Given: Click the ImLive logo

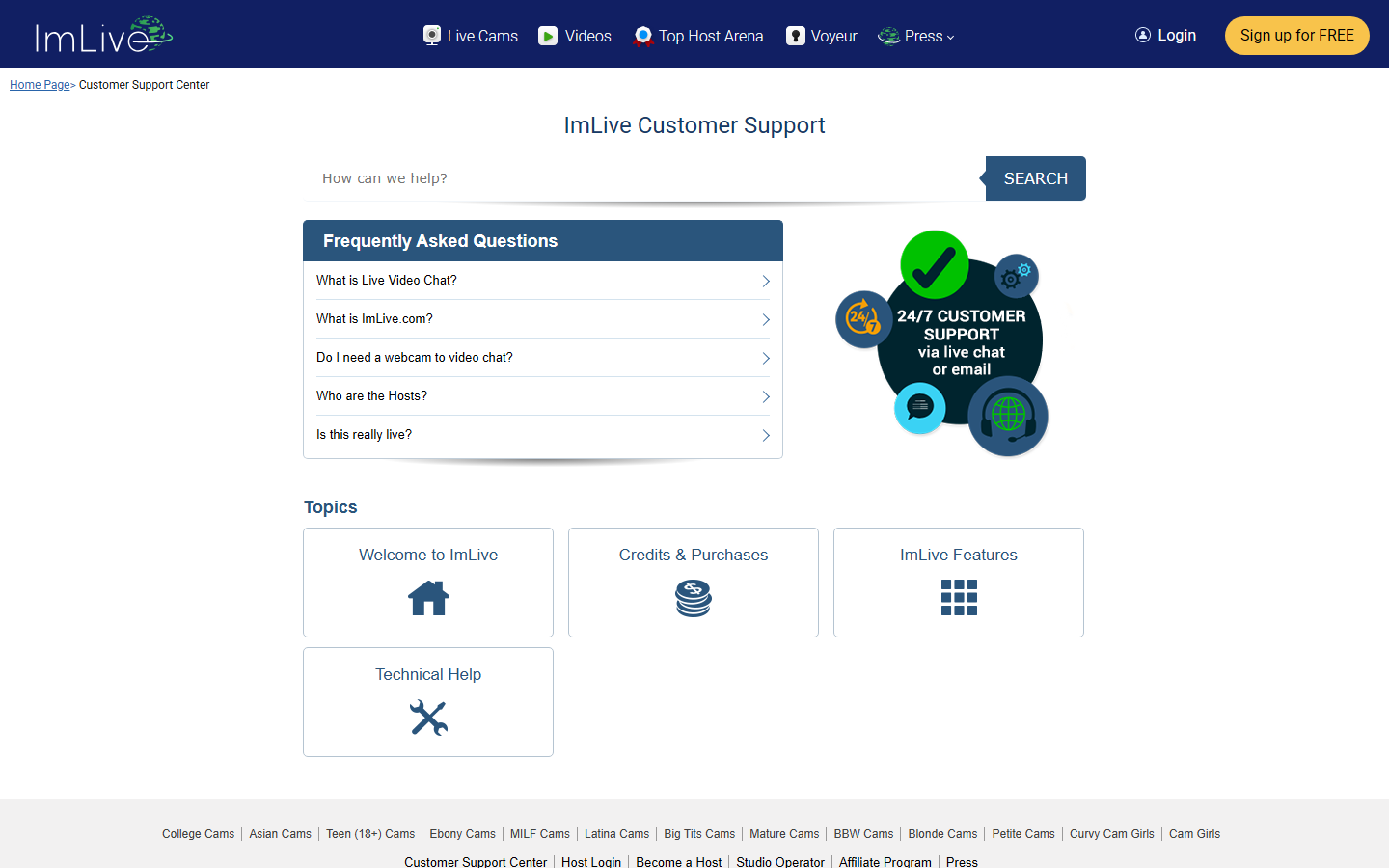Looking at the screenshot, I should [103, 35].
